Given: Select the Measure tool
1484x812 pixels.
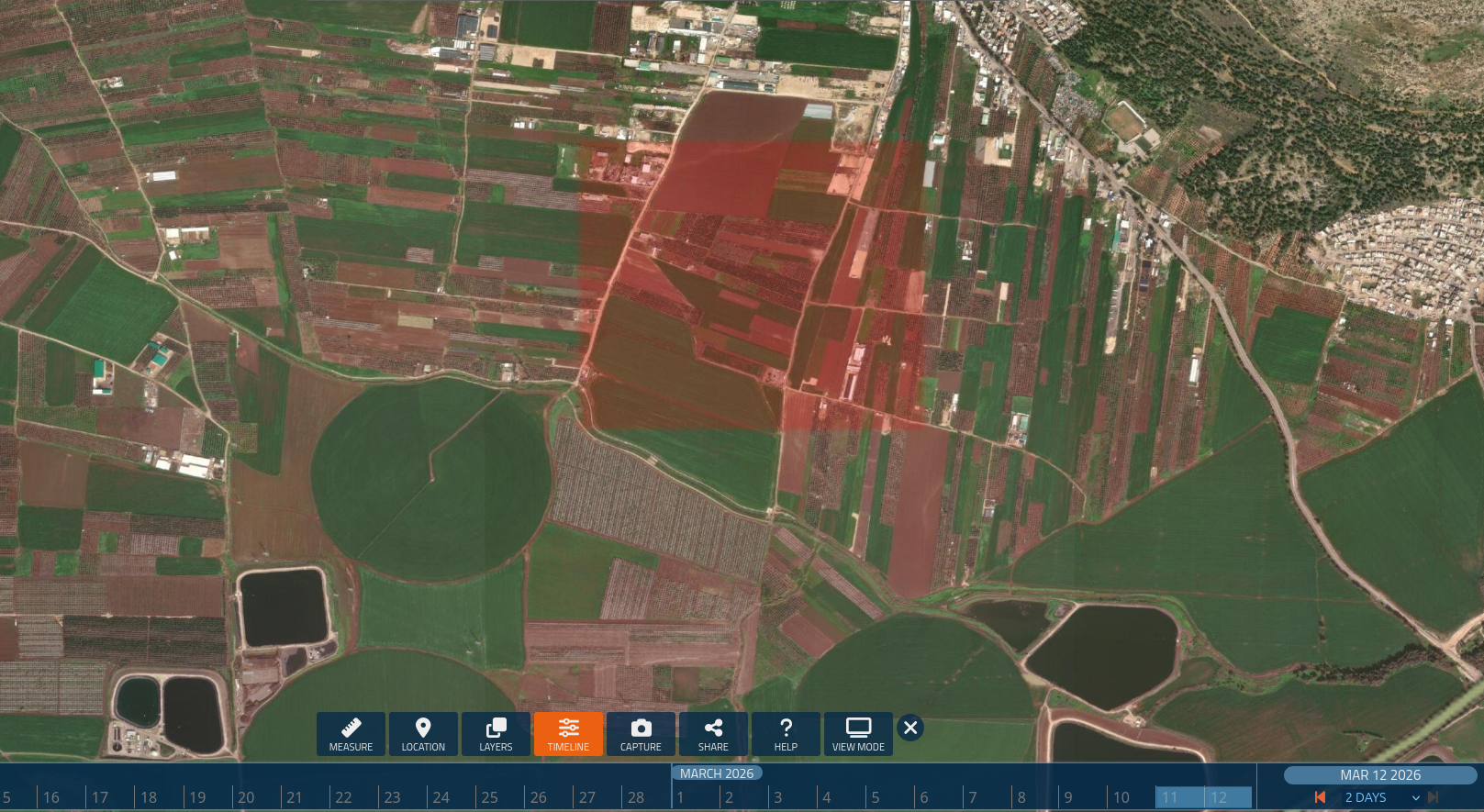Looking at the screenshot, I should point(351,734).
